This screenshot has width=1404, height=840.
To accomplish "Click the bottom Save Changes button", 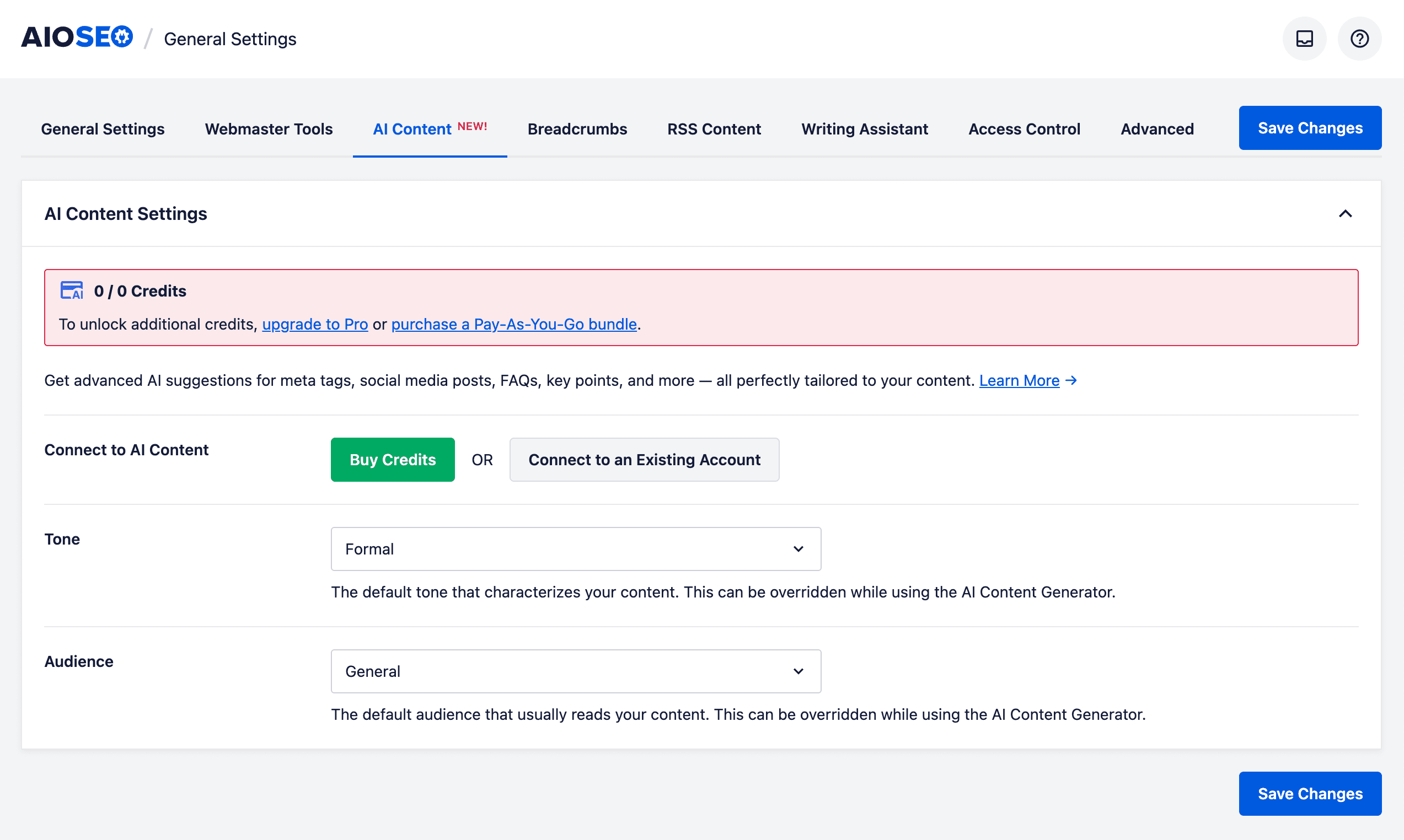I will pyautogui.click(x=1310, y=794).
